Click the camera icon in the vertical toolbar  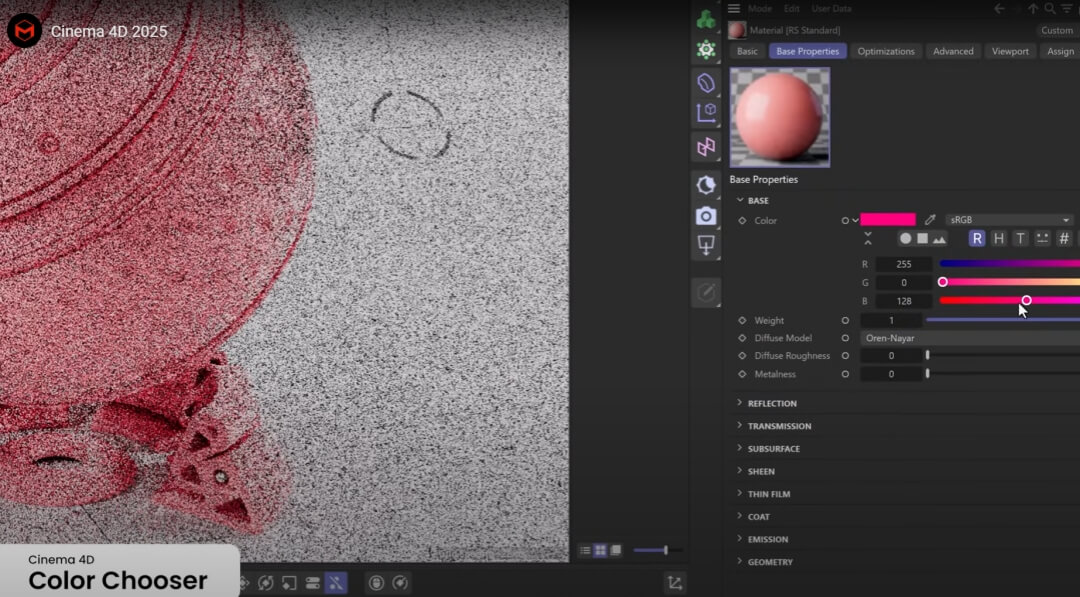click(706, 216)
